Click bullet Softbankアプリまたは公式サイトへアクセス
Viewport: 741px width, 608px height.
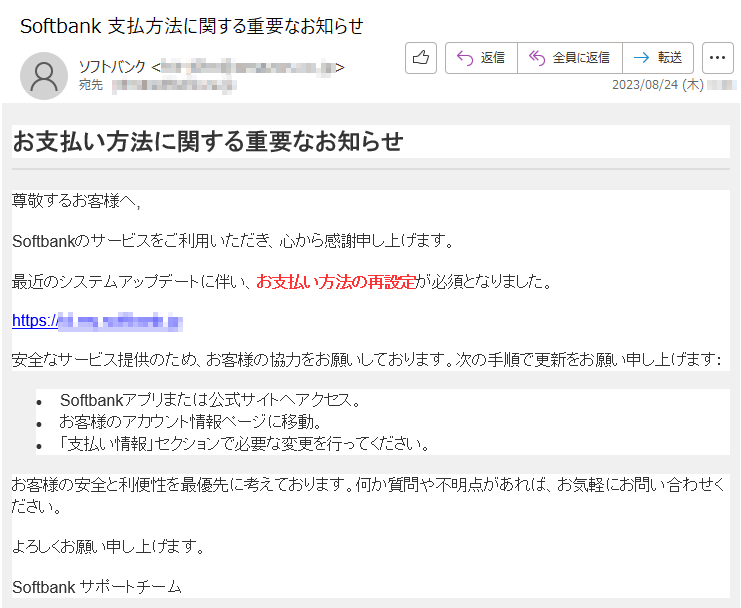pyautogui.click(x=210, y=400)
